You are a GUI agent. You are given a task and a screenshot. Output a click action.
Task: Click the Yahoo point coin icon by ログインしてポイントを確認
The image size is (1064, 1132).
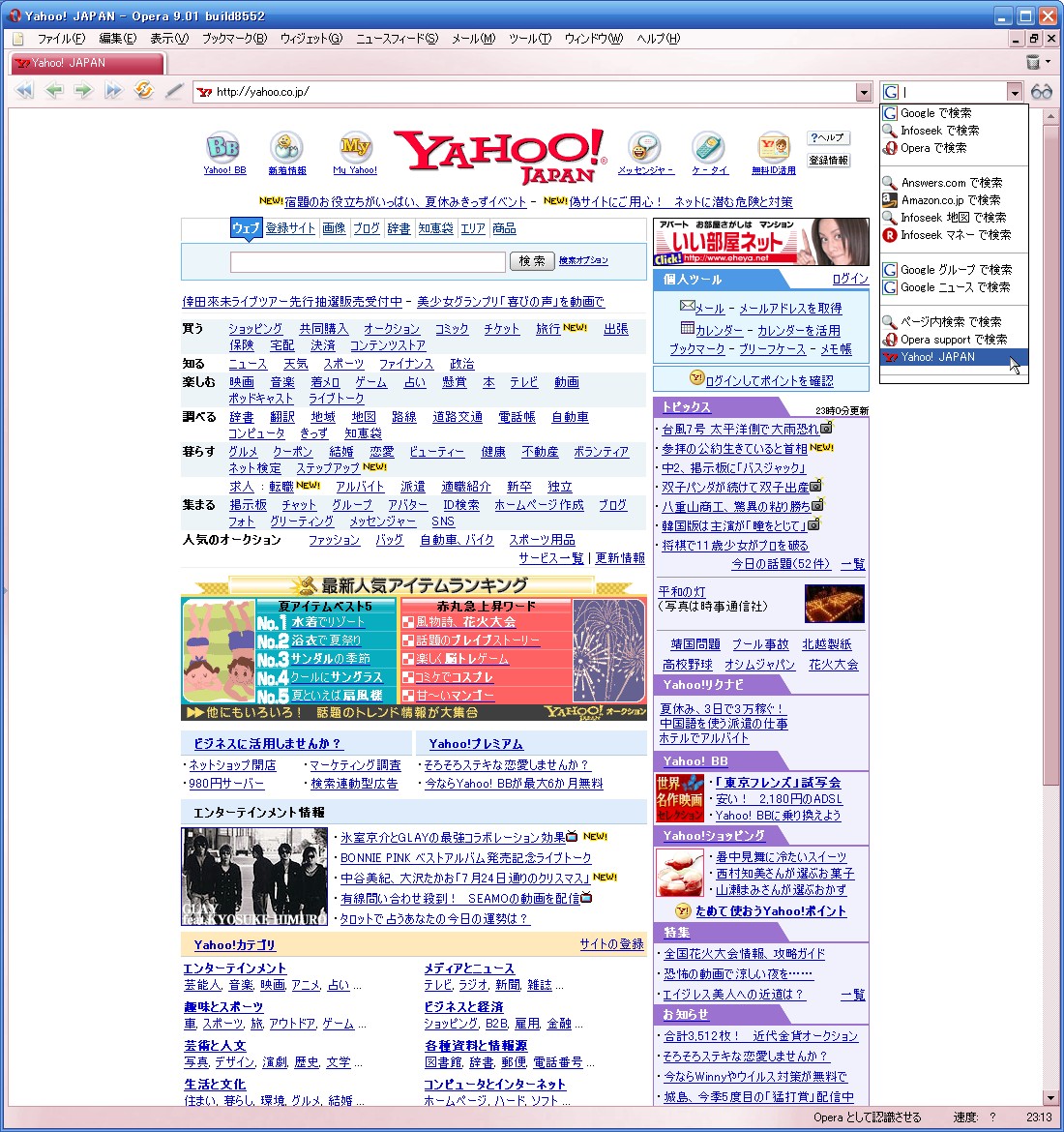696,377
